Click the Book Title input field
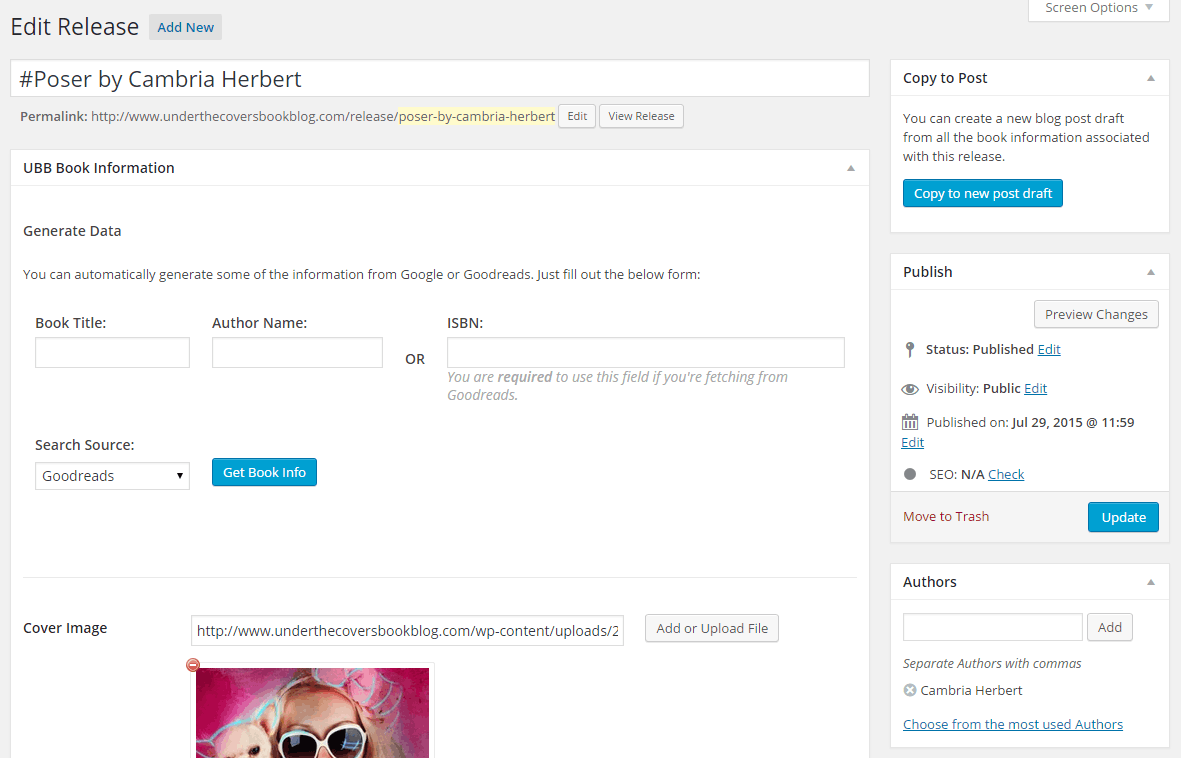This screenshot has height=758, width=1181. pyautogui.click(x=112, y=352)
